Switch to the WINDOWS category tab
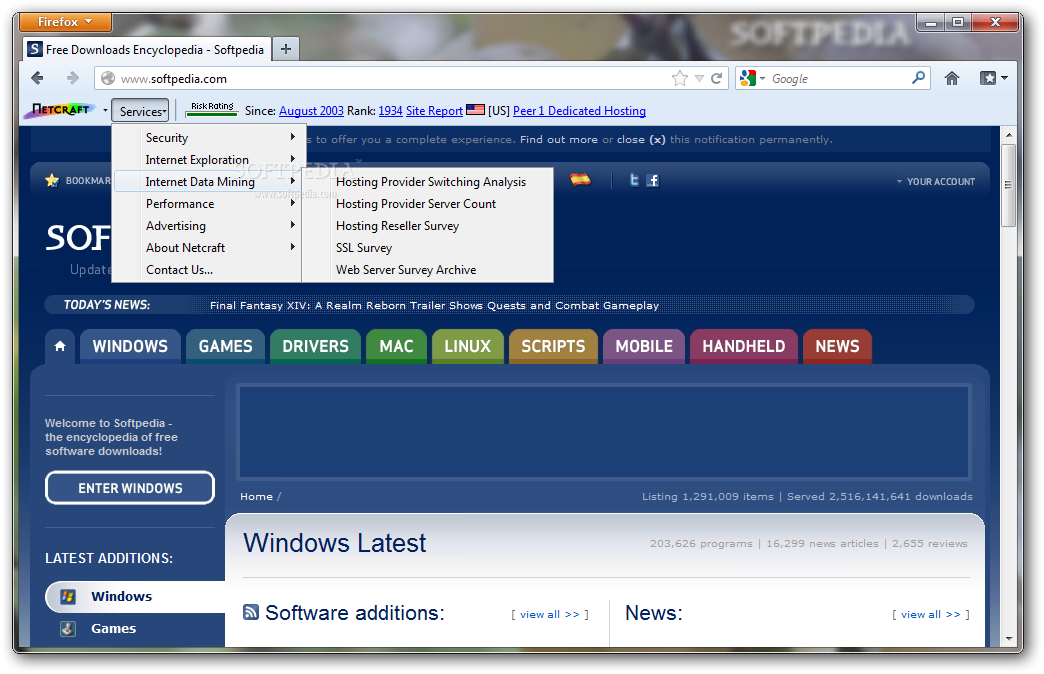1044x674 pixels. tap(130, 346)
